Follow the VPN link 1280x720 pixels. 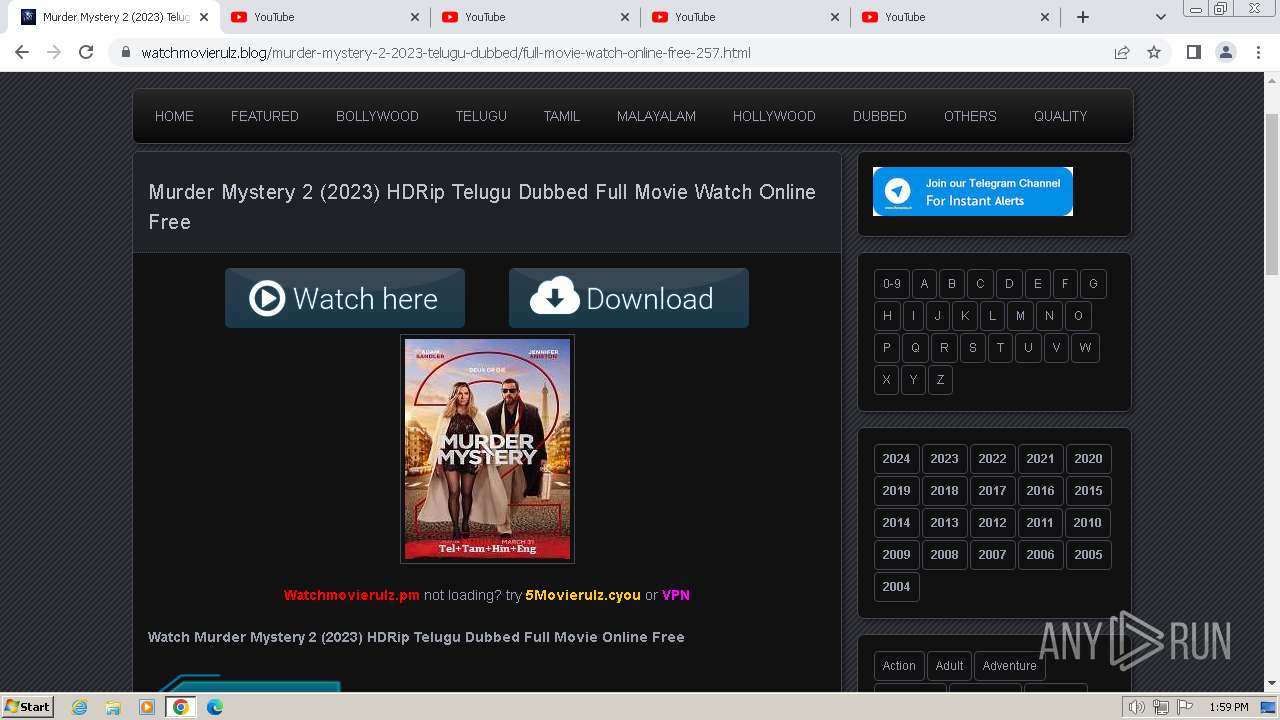[676, 595]
